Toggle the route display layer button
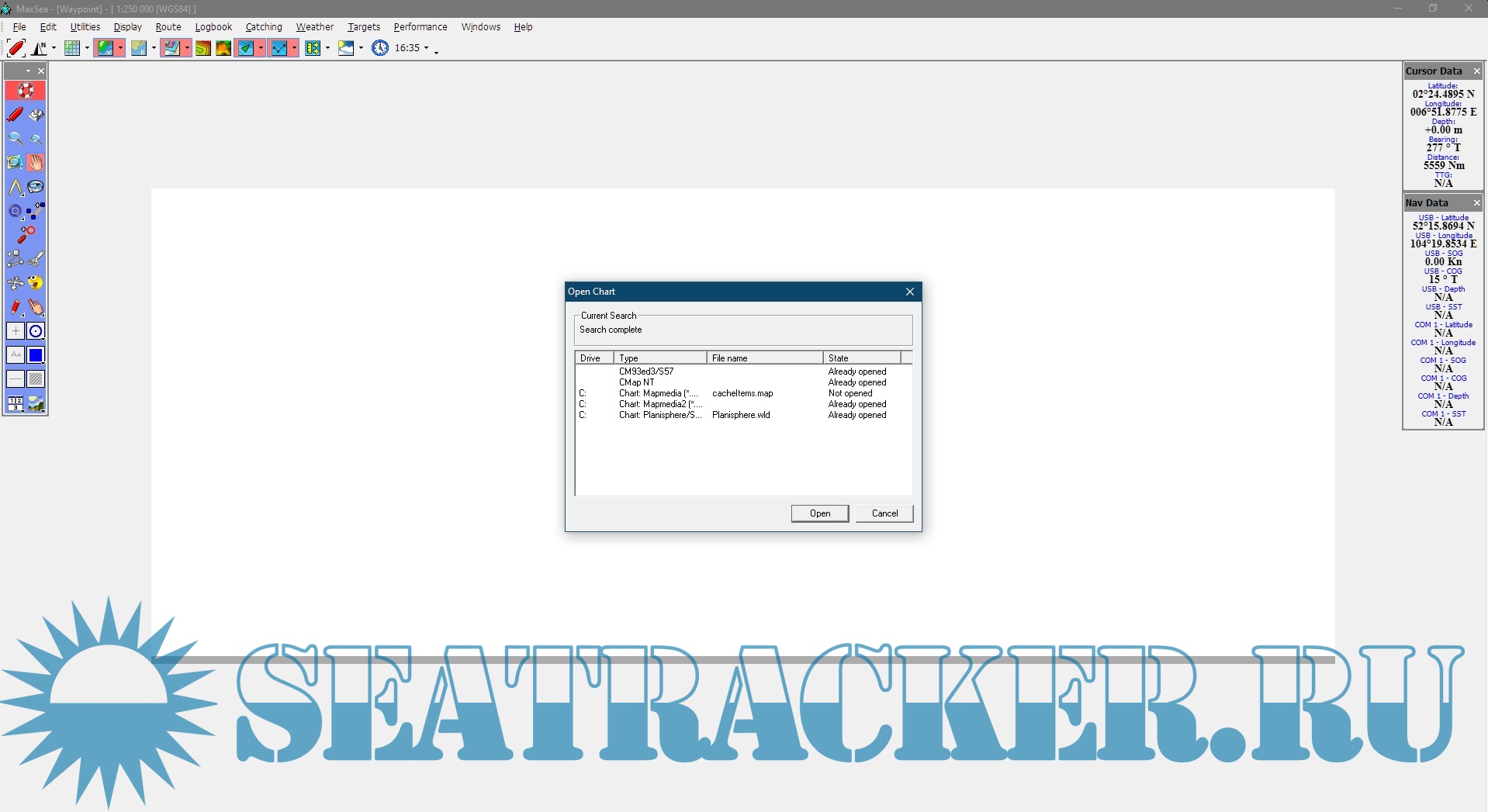This screenshot has height=812, width=1488. click(x=279, y=48)
